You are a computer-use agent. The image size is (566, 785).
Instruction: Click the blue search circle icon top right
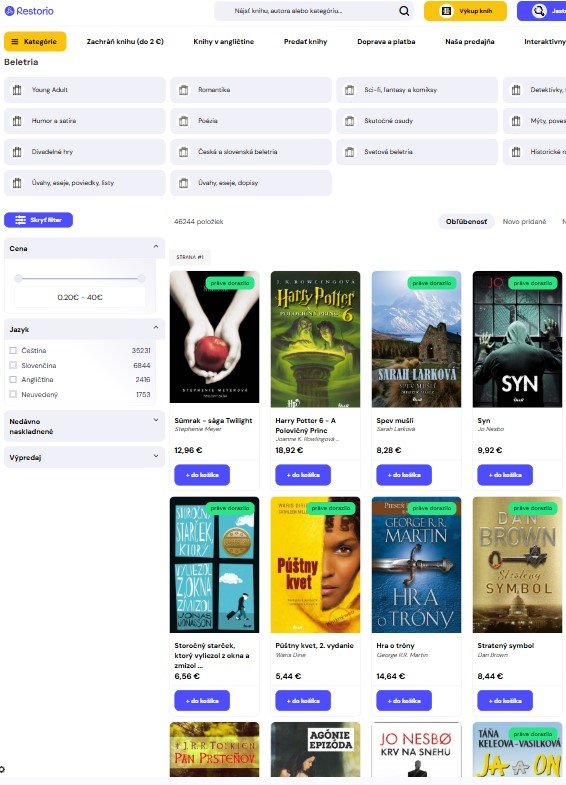[x=539, y=11]
